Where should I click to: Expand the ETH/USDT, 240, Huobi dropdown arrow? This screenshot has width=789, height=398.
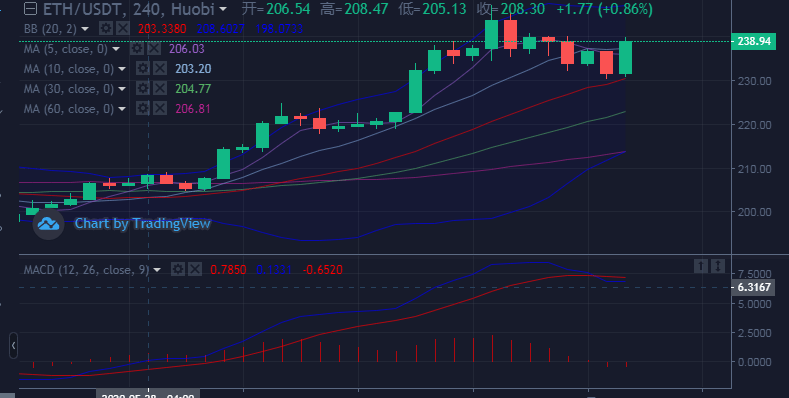223,9
